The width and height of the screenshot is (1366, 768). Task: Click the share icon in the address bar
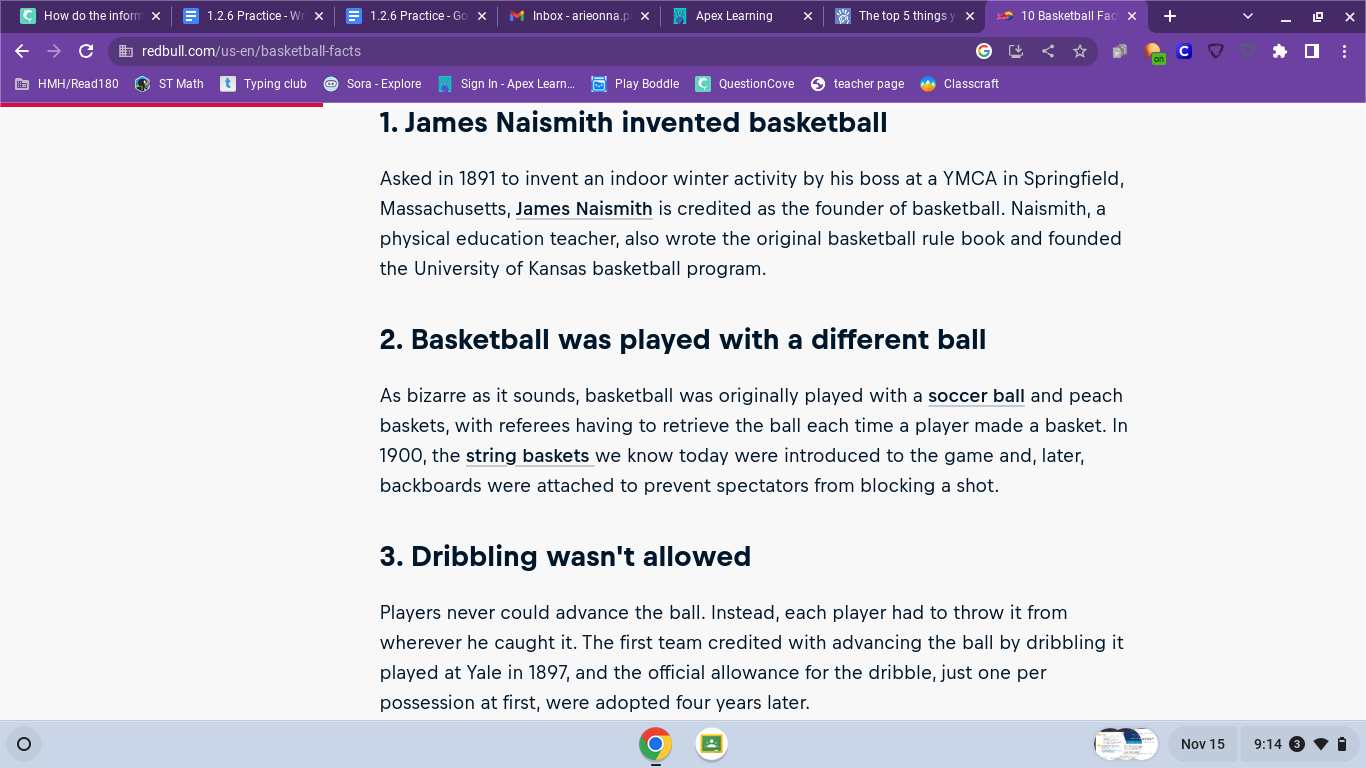point(1048,51)
